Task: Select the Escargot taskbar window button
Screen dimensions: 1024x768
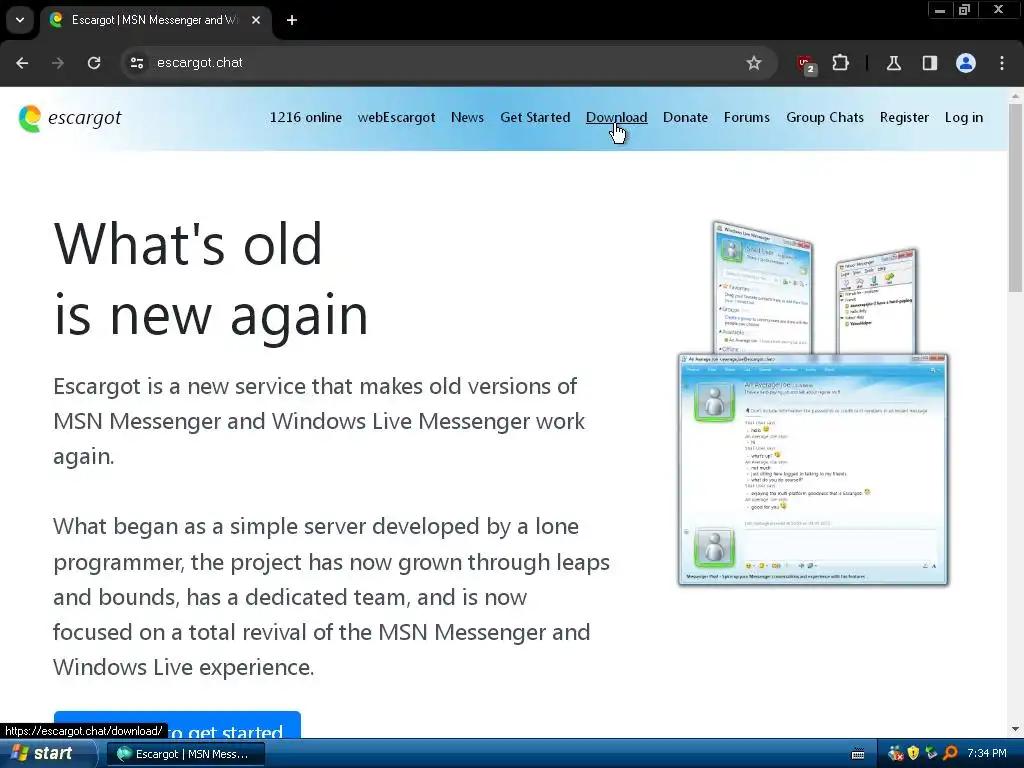Action: click(185, 754)
